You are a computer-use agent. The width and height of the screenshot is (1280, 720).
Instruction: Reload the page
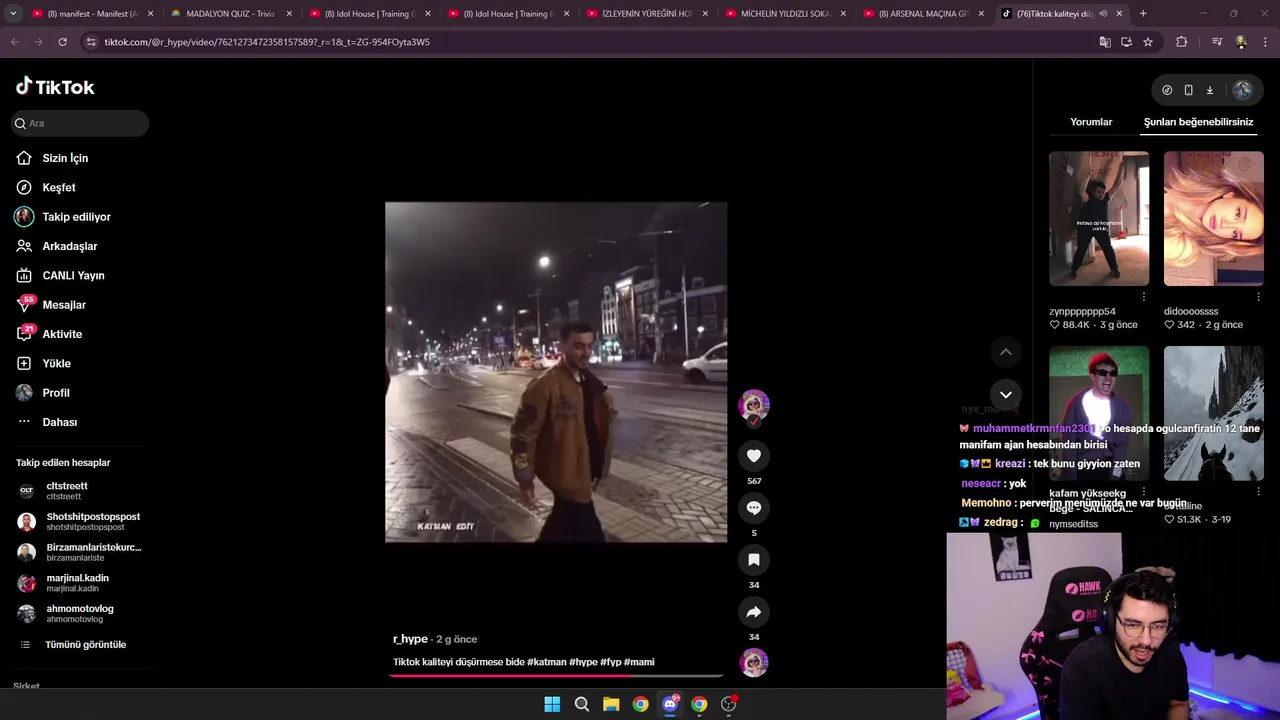point(62,42)
